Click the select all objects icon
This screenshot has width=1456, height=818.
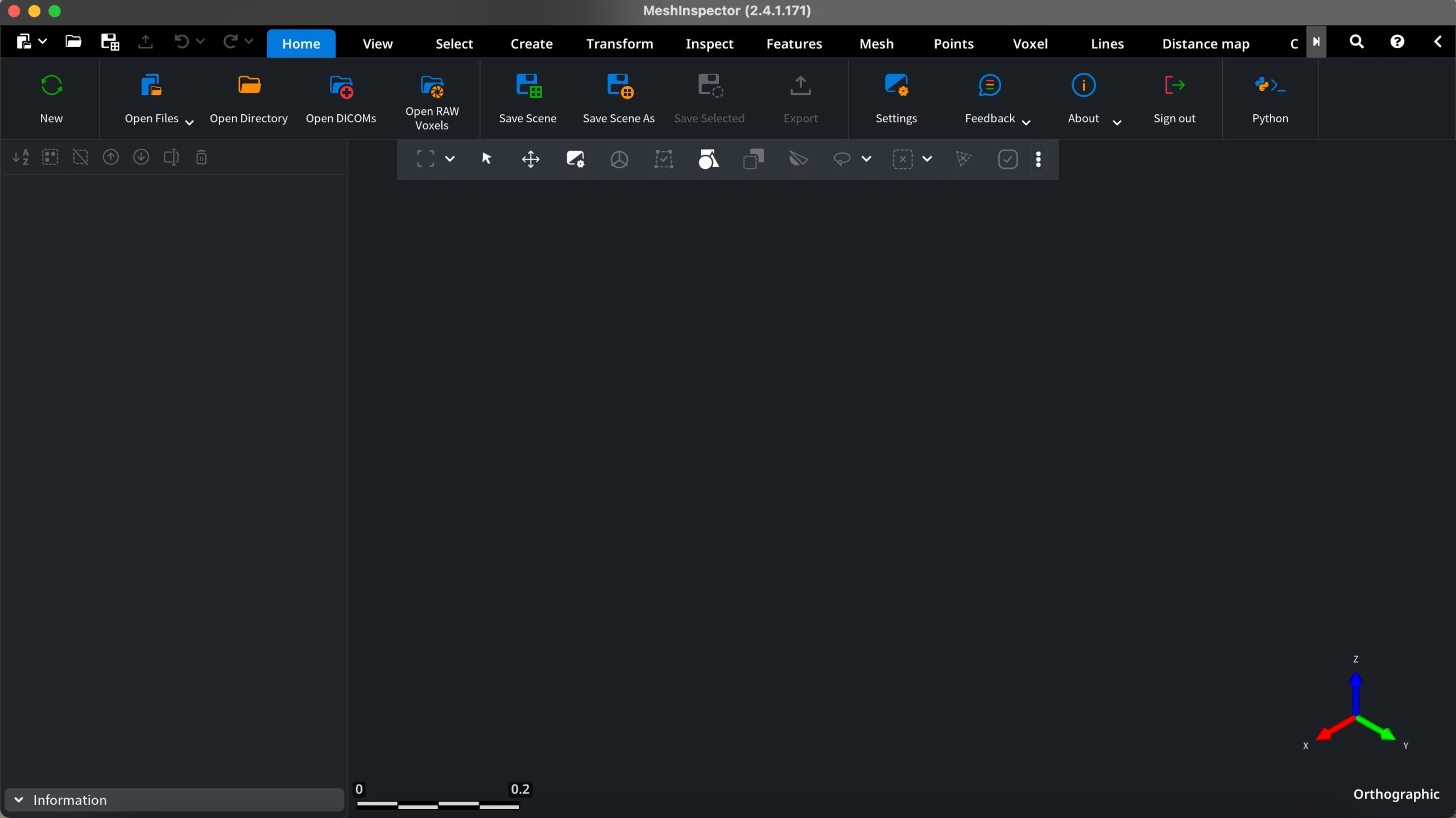point(50,157)
